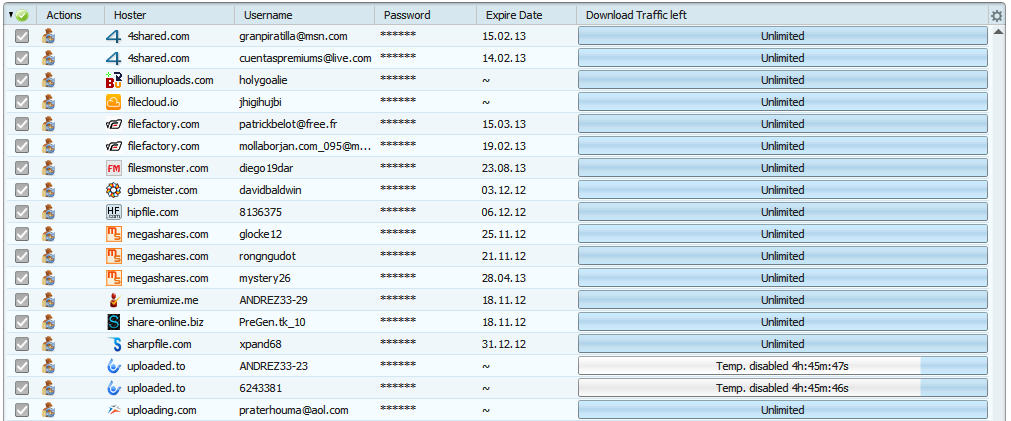Sort by the Password column header
The image size is (1011, 421).
pos(426,15)
